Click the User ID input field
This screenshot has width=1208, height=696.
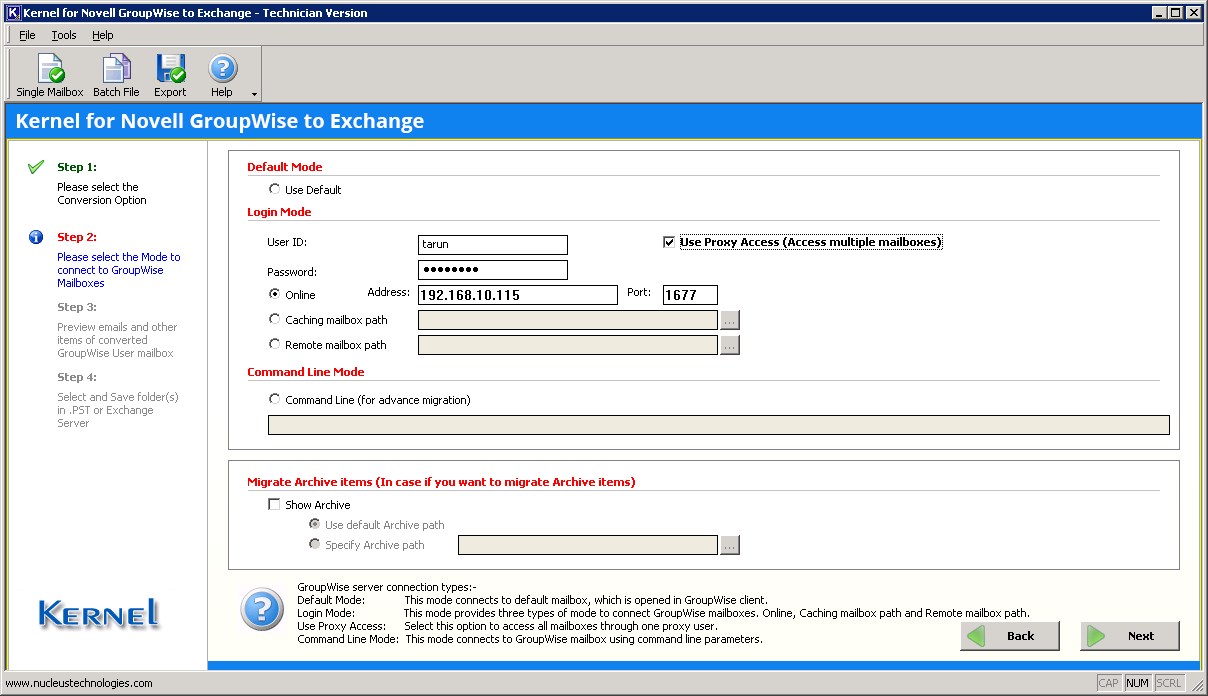(x=493, y=245)
